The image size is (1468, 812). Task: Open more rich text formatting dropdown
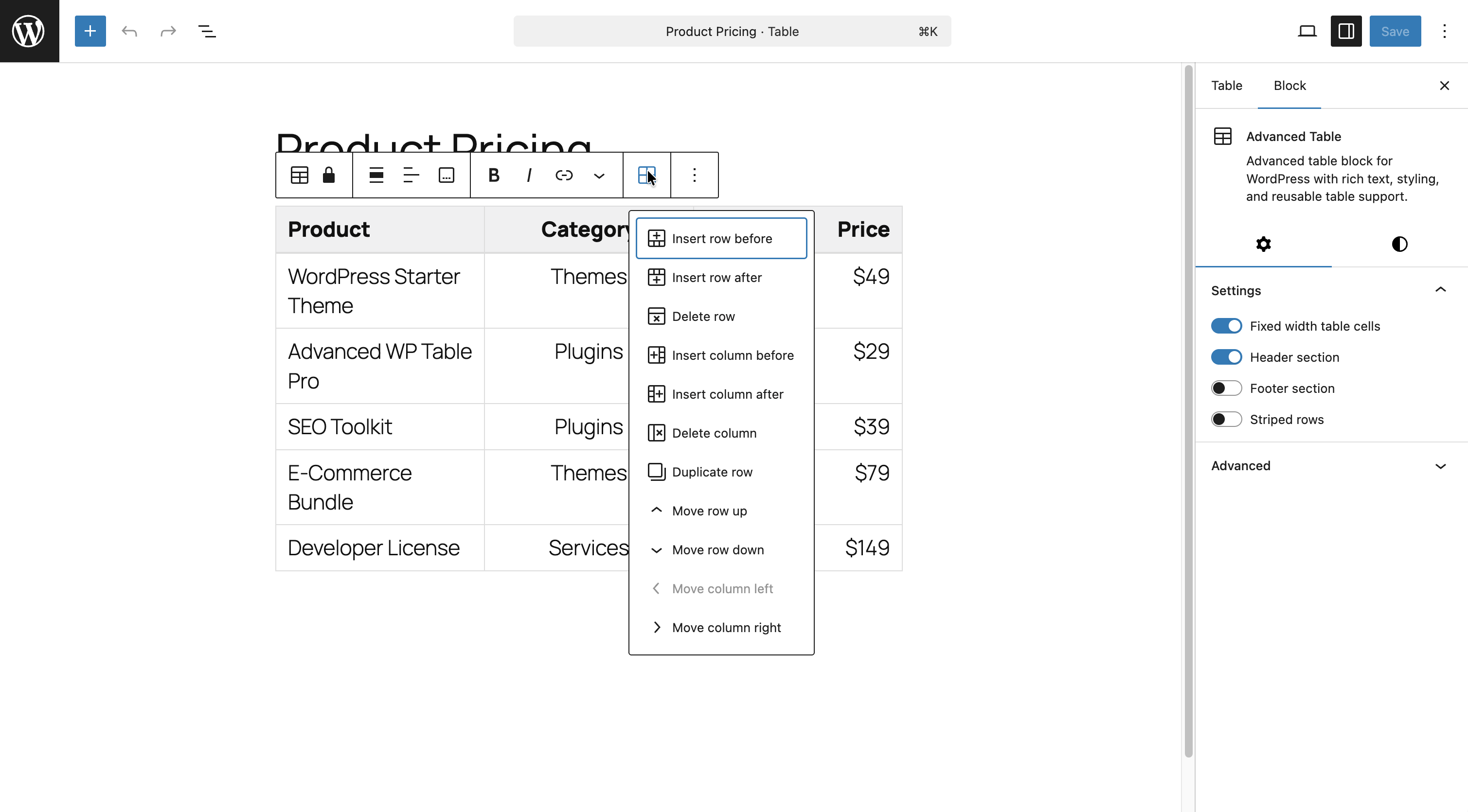(599, 175)
